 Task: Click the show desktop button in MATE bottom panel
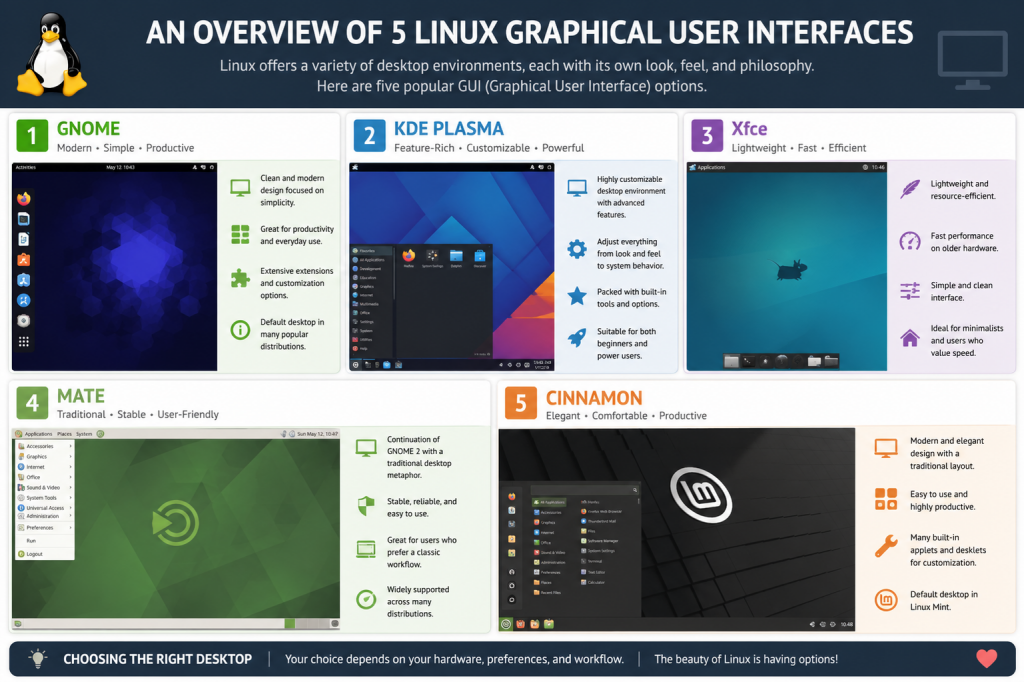18,624
